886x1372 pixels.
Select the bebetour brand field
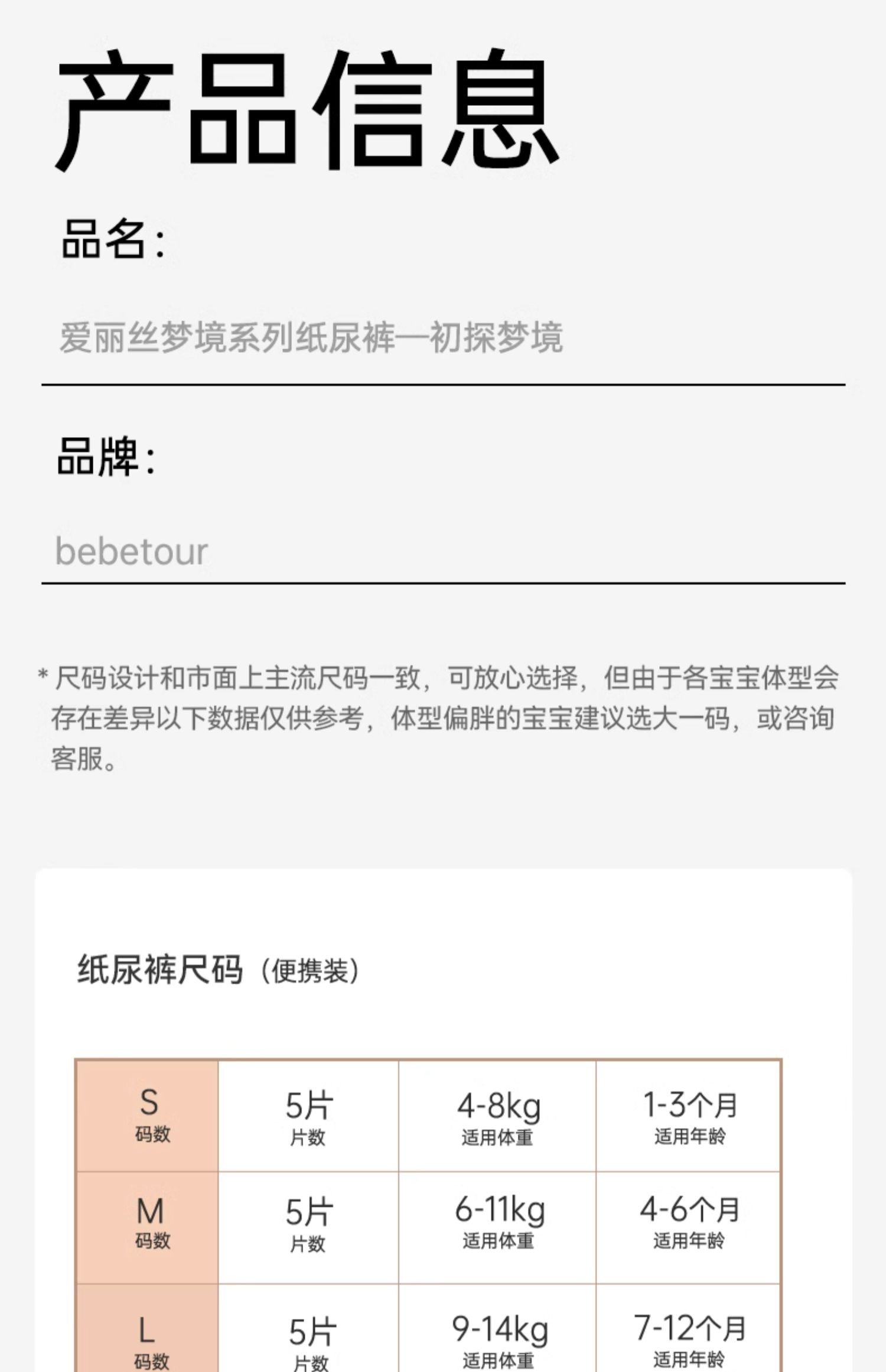click(131, 551)
